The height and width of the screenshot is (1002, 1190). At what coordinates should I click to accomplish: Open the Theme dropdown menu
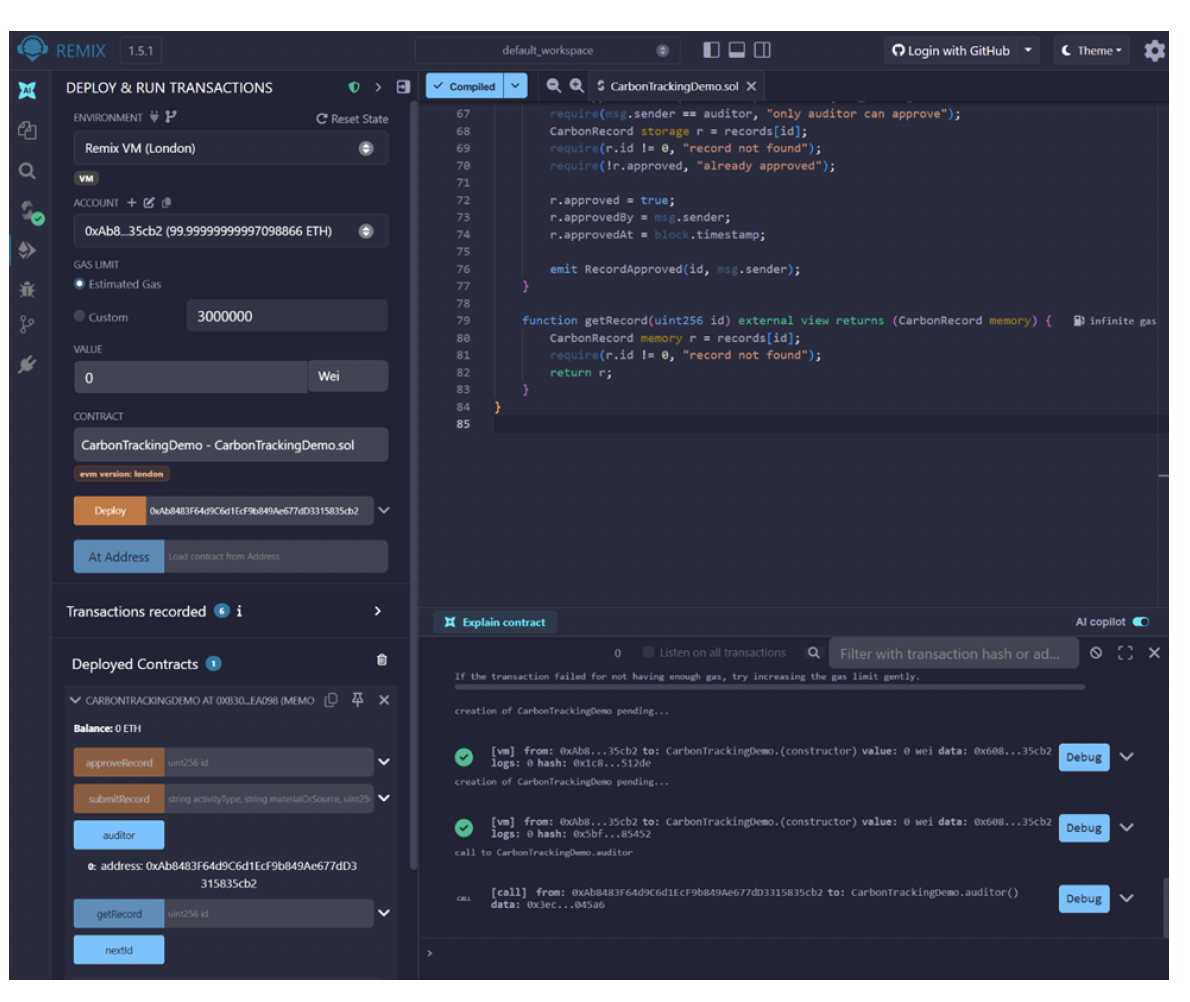(x=1091, y=50)
